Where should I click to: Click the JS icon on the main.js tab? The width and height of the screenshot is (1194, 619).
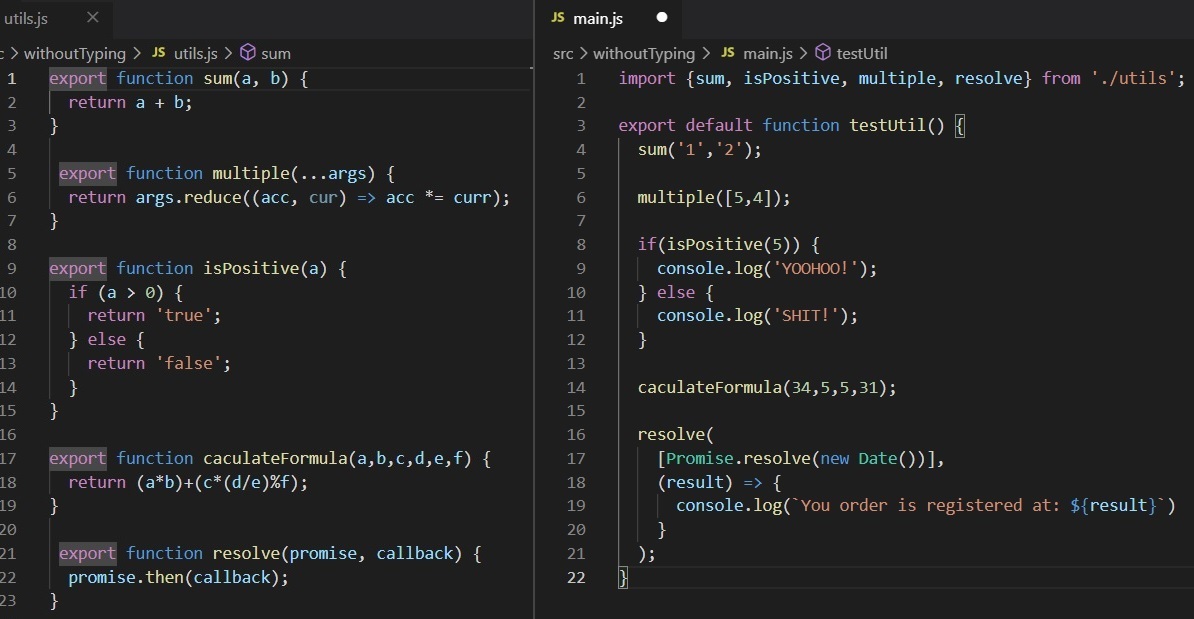559,17
